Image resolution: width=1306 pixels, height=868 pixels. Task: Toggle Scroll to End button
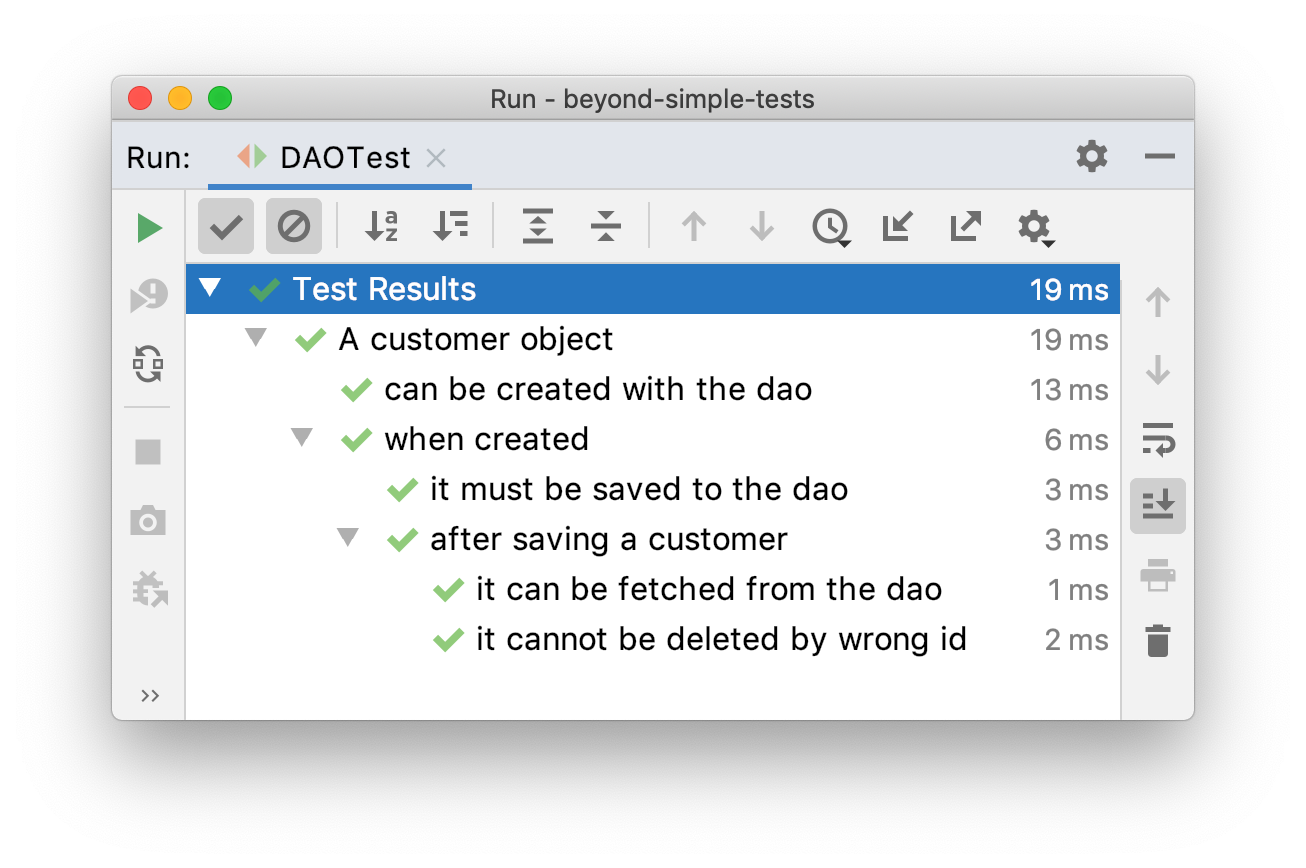pos(1158,506)
